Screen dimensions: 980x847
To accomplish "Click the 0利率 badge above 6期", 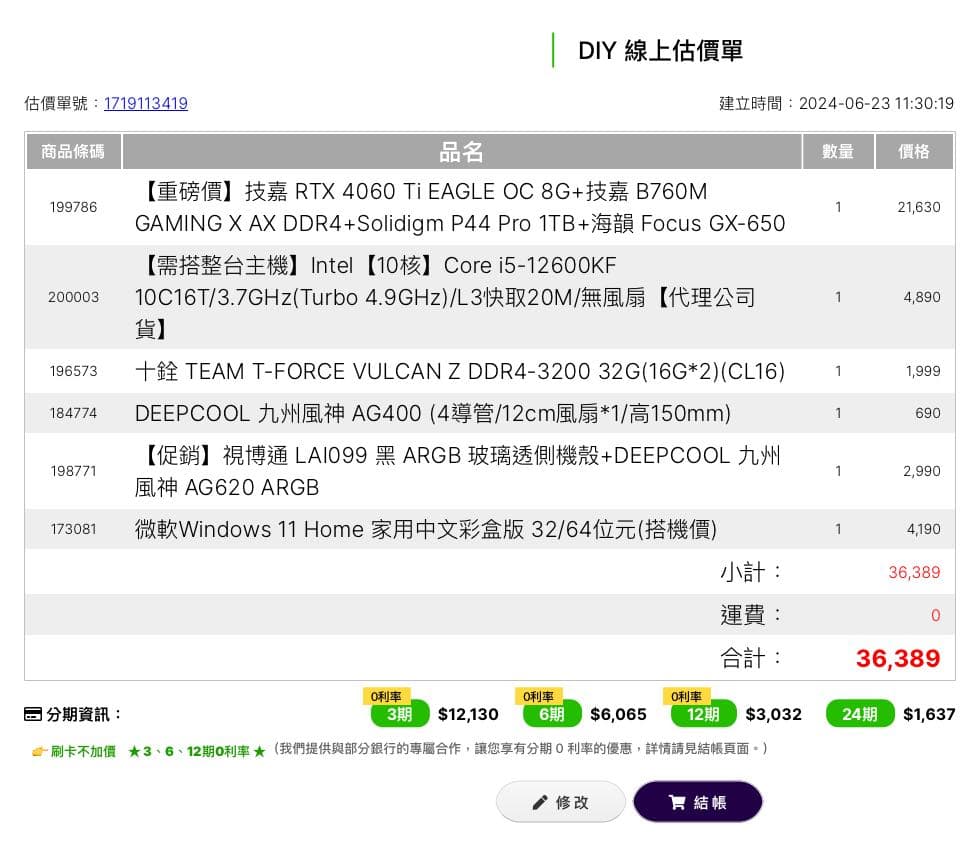I will pyautogui.click(x=540, y=695).
